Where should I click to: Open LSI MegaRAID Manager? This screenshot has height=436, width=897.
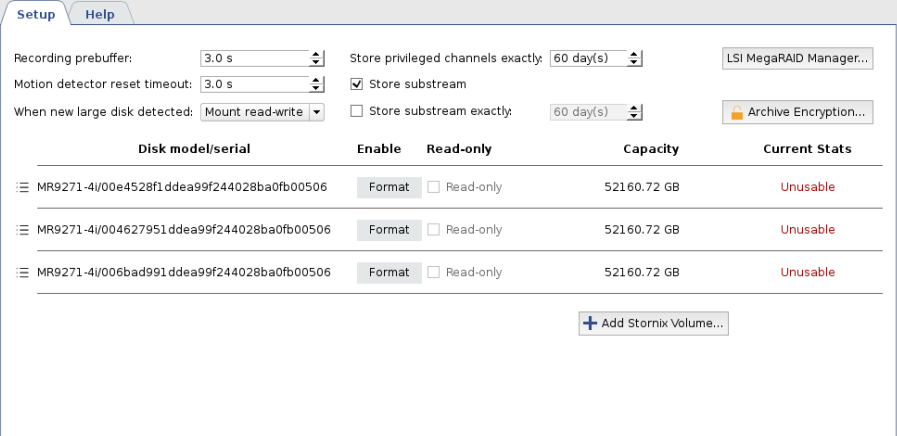click(797, 58)
